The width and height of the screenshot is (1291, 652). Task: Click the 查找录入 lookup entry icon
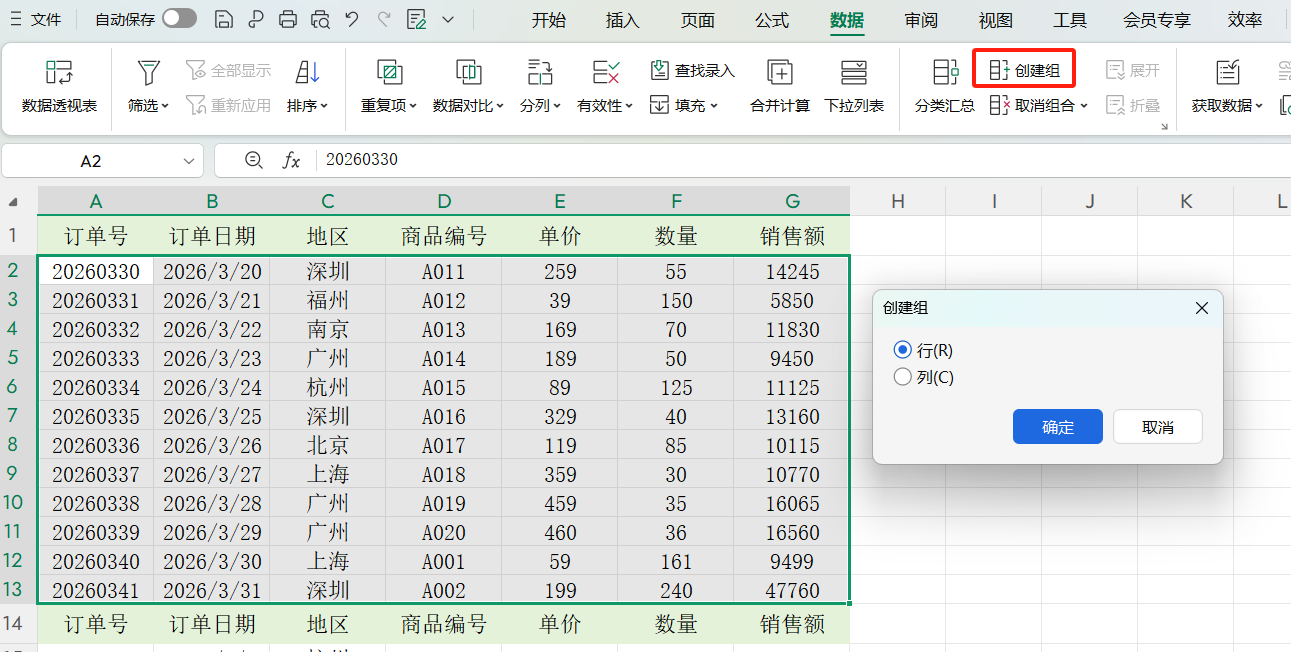click(x=692, y=69)
